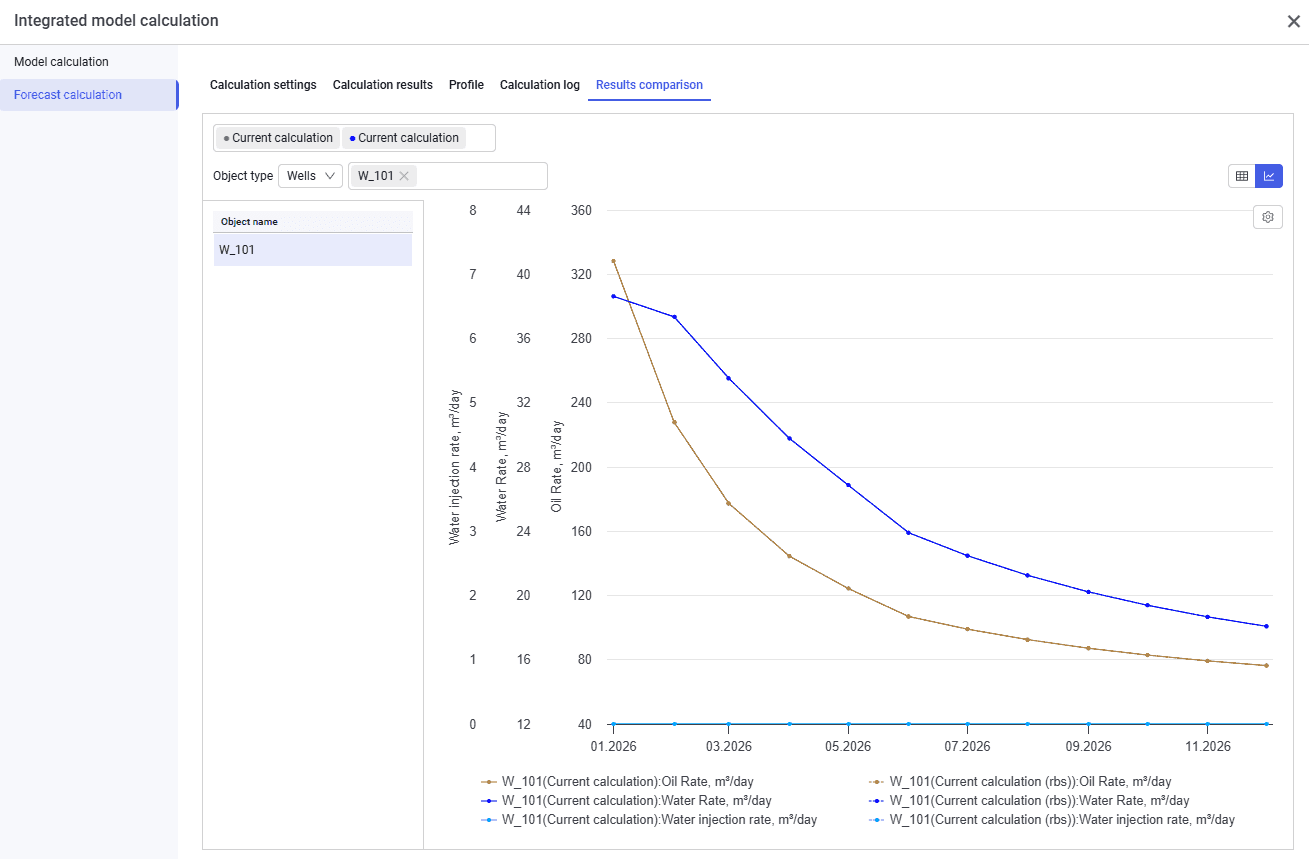Open the Calculation log tab

540,85
